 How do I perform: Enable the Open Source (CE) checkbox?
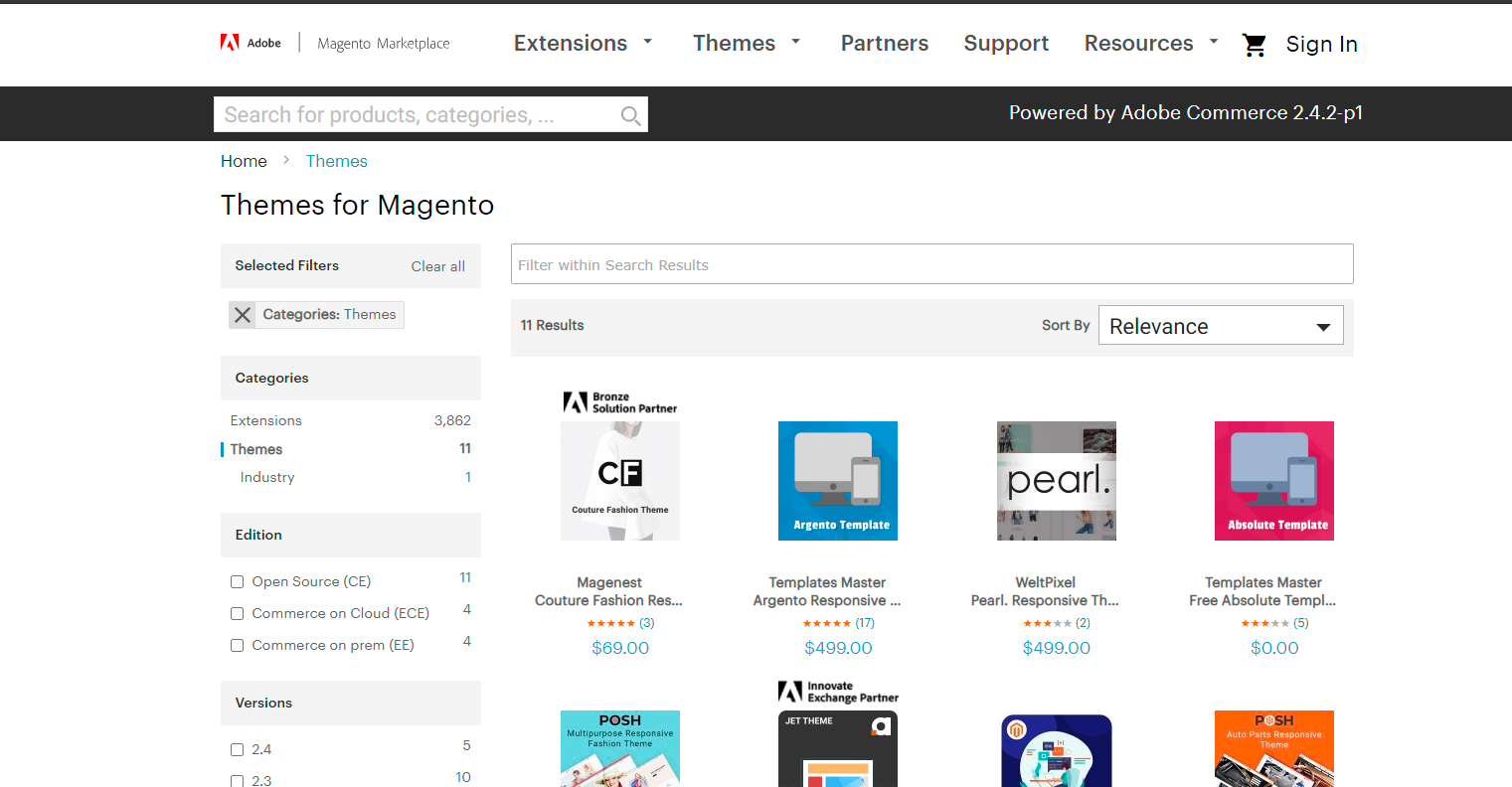click(x=238, y=582)
